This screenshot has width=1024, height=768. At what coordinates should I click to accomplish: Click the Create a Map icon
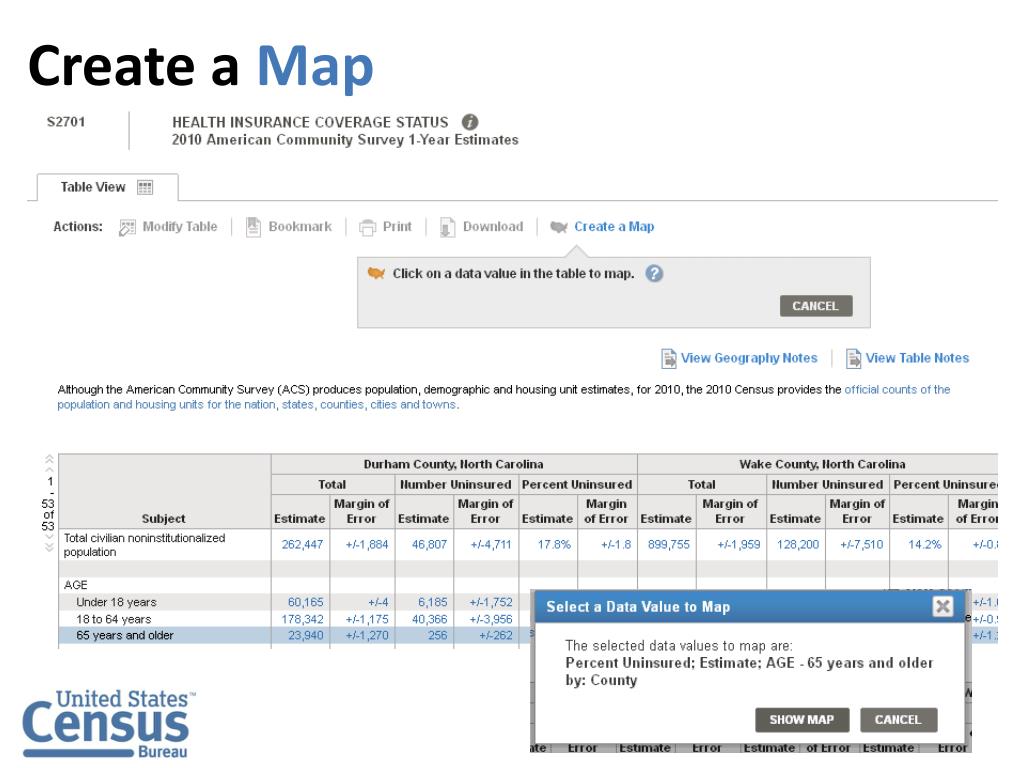pyautogui.click(x=559, y=227)
